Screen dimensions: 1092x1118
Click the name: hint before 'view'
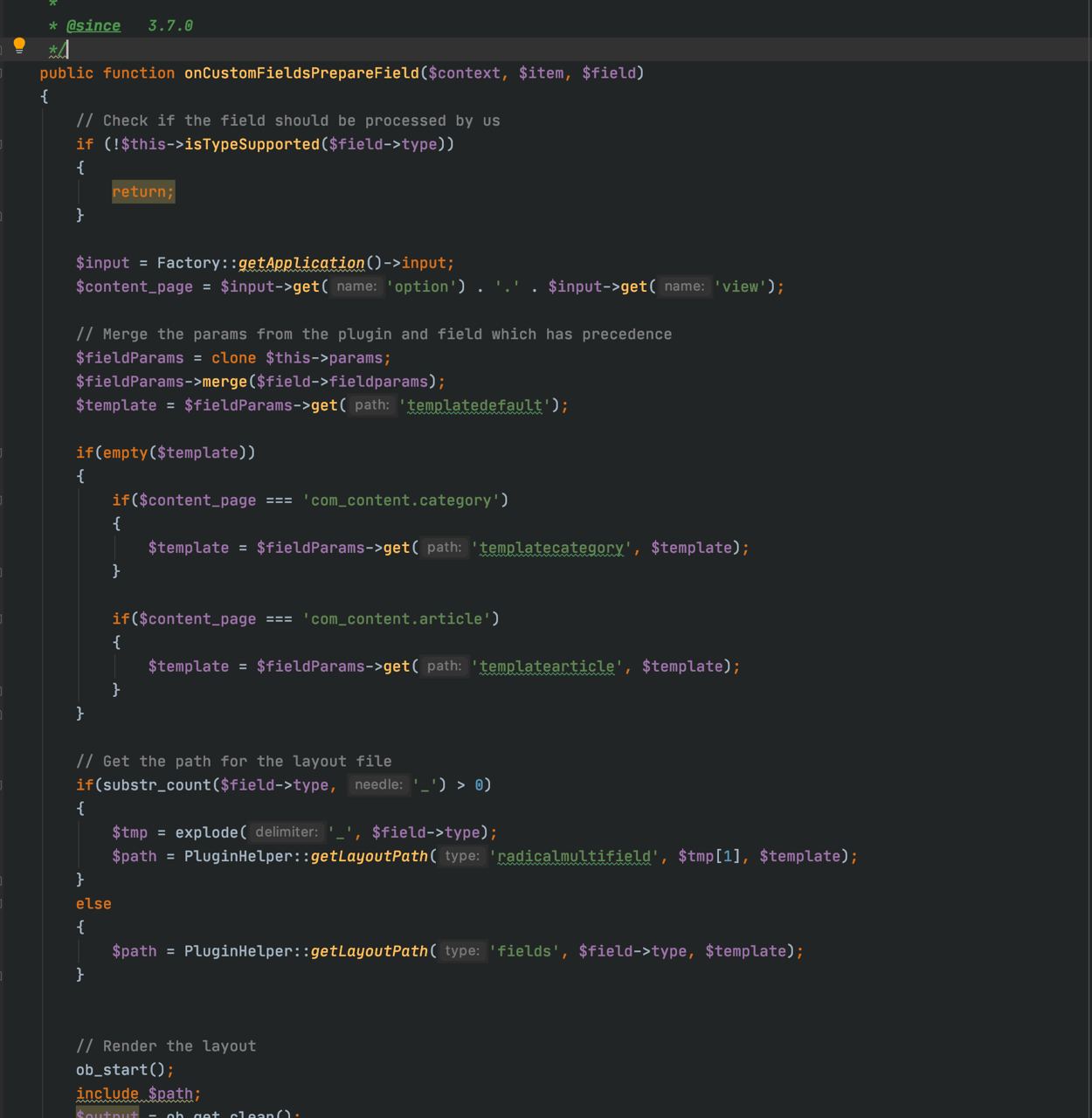pyautogui.click(x=684, y=286)
